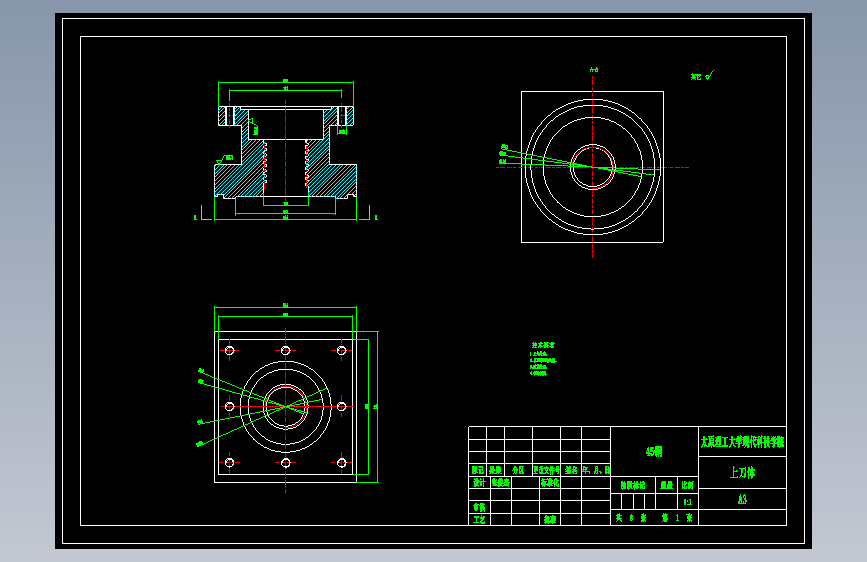Select the '签名' column header

click(x=571, y=470)
